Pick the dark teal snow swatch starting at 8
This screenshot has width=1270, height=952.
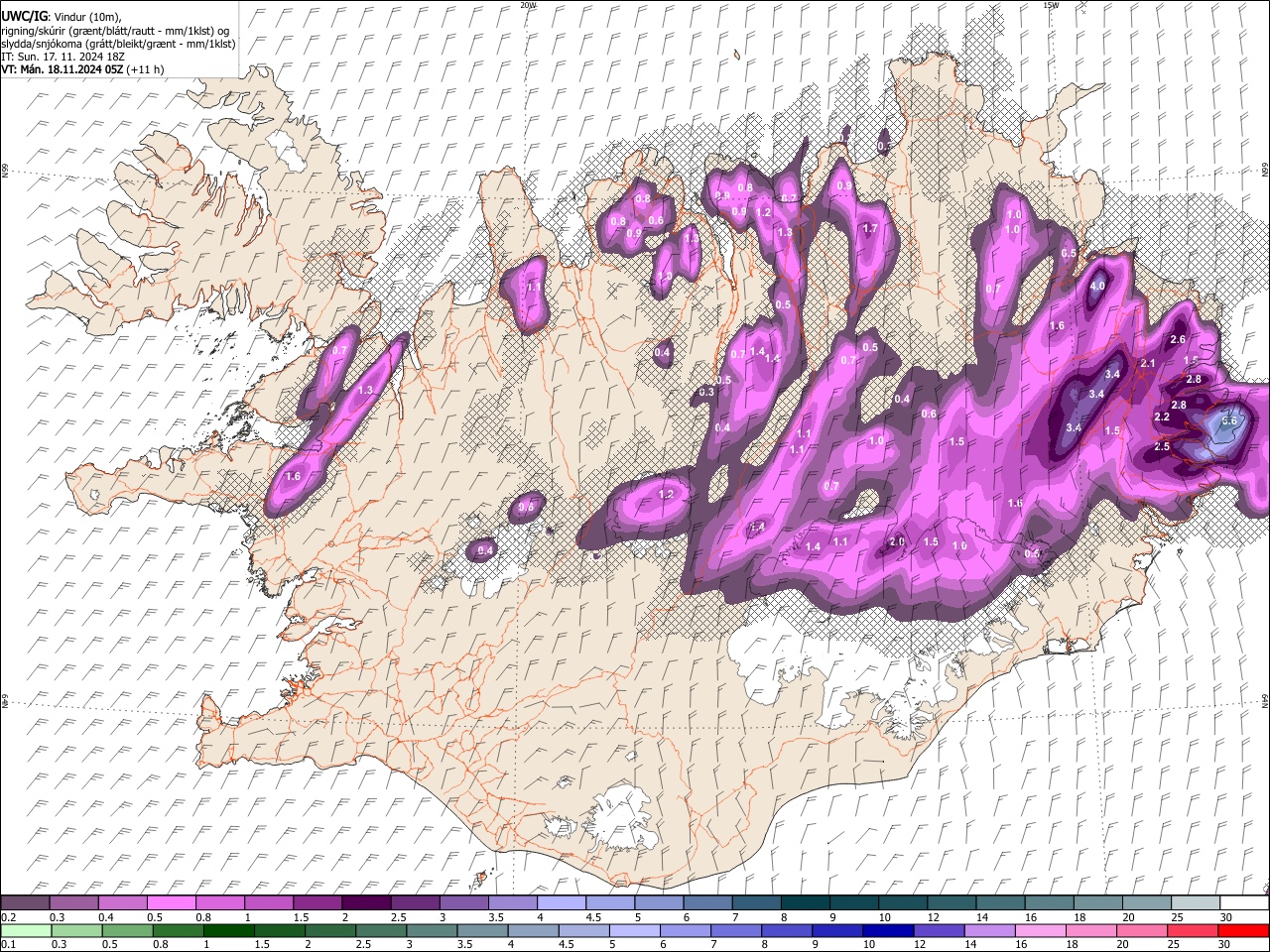pos(806,903)
